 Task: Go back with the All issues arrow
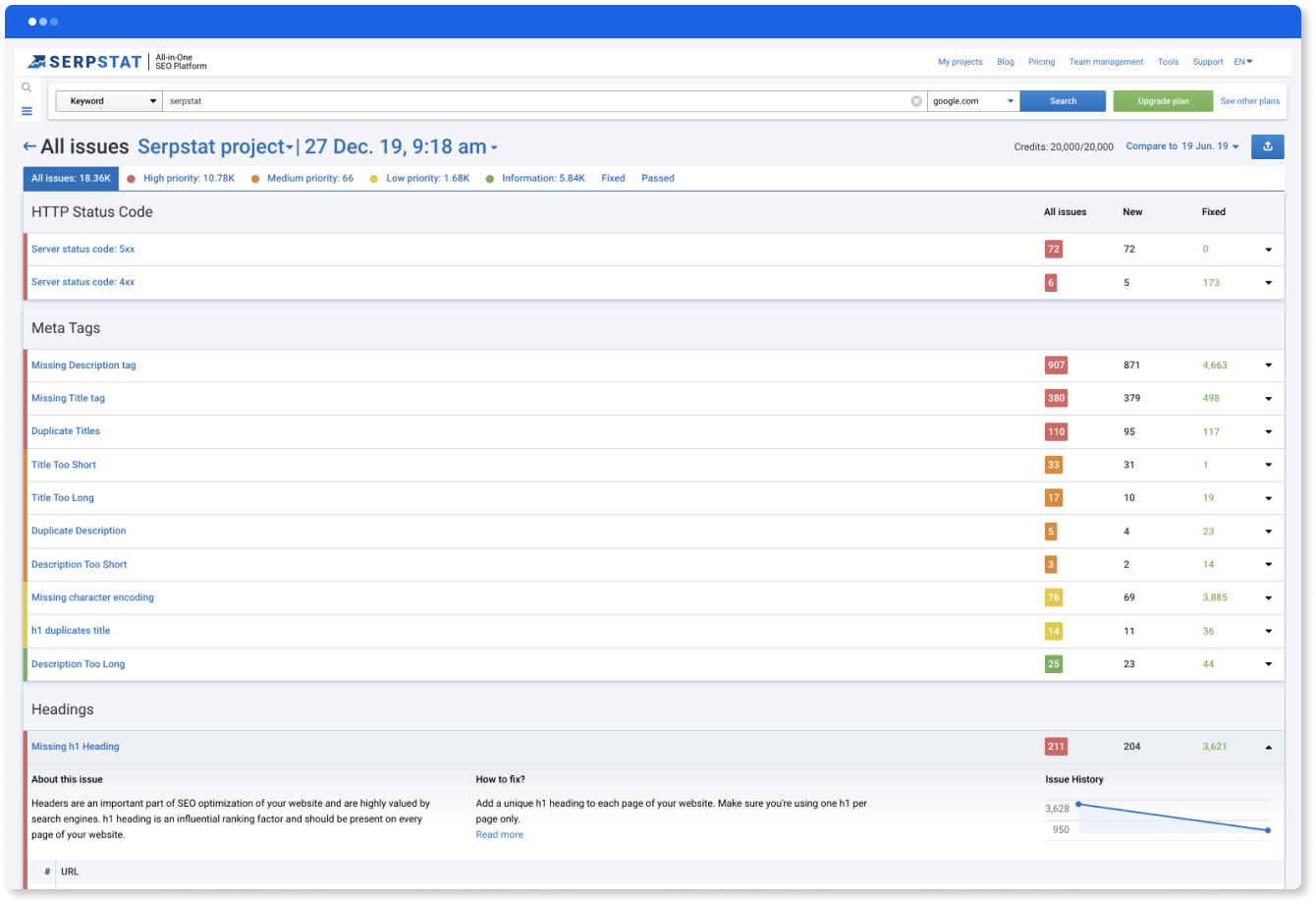point(29,146)
